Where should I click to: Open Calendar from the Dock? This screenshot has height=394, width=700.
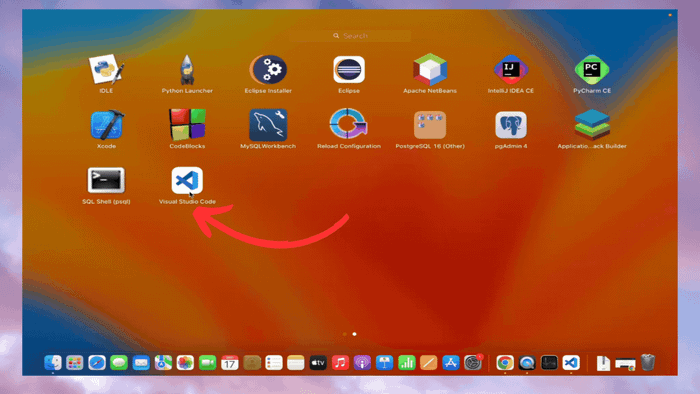click(229, 363)
